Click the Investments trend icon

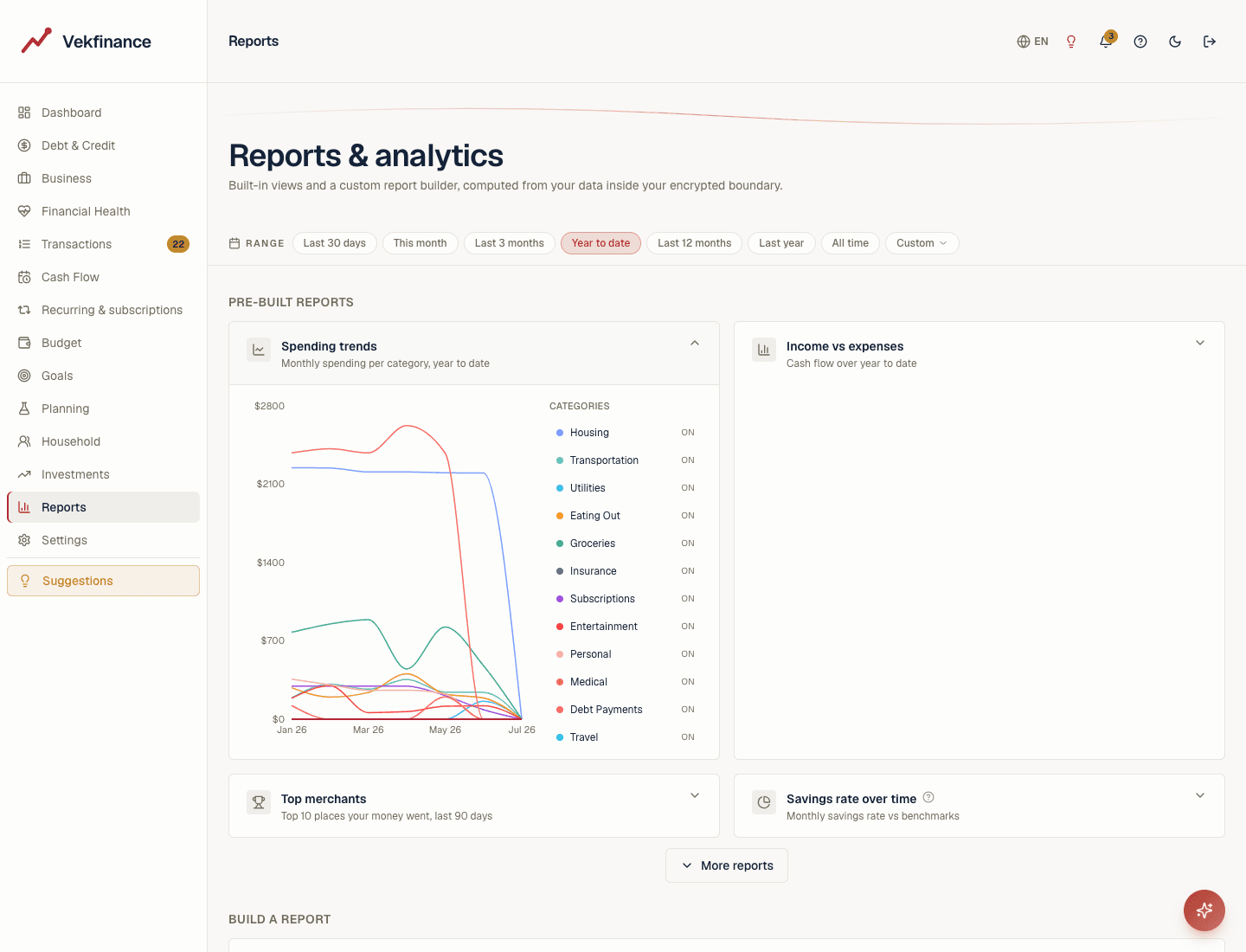24,474
